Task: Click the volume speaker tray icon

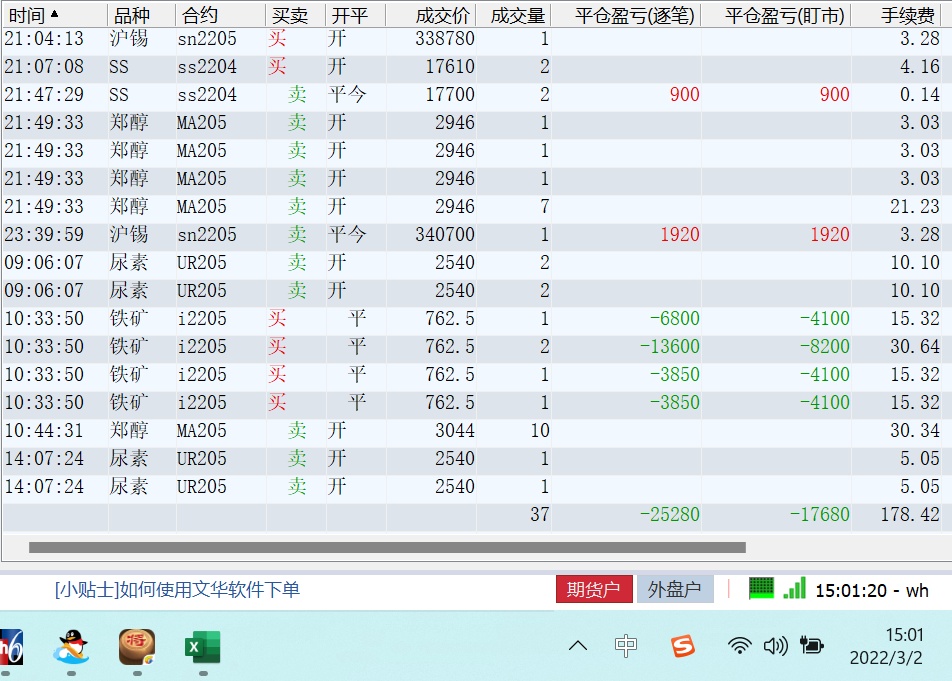Action: (x=775, y=646)
